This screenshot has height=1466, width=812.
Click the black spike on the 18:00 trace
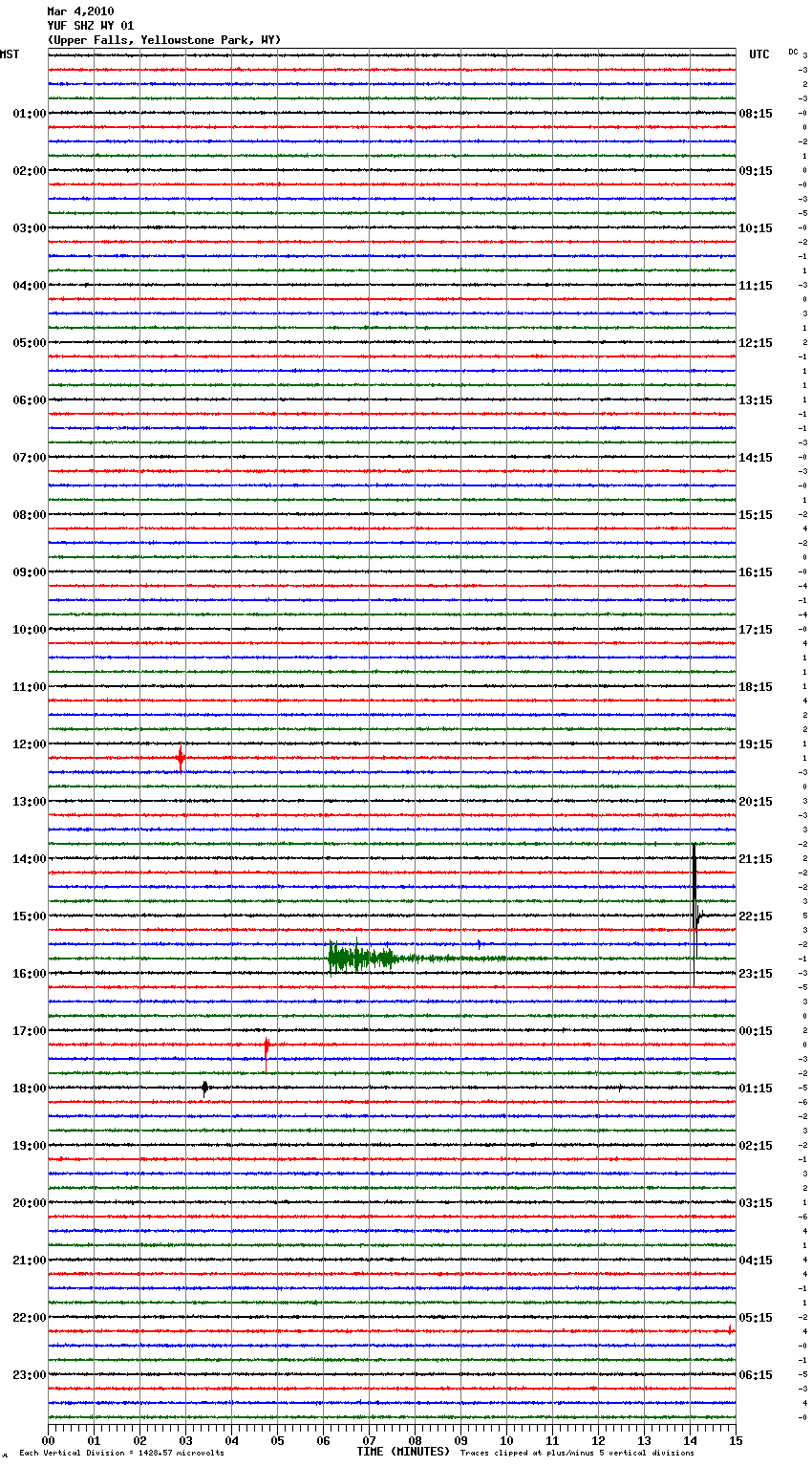(x=204, y=1088)
